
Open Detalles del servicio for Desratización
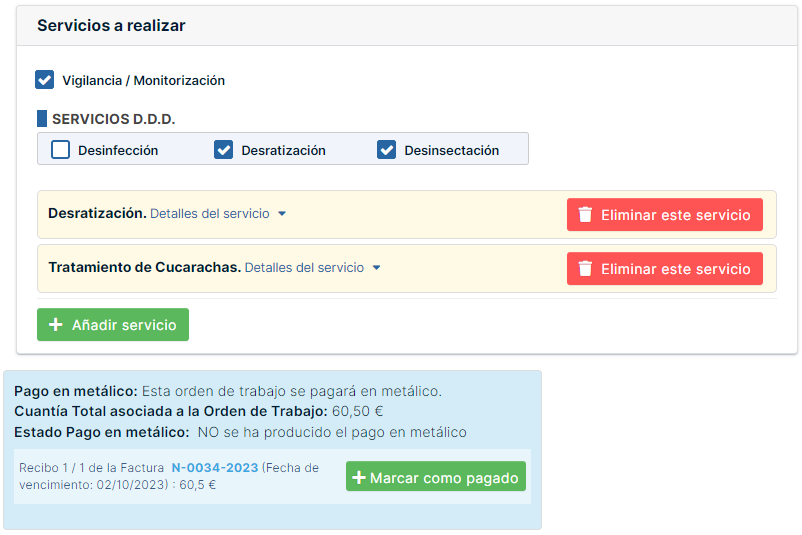(x=210, y=214)
